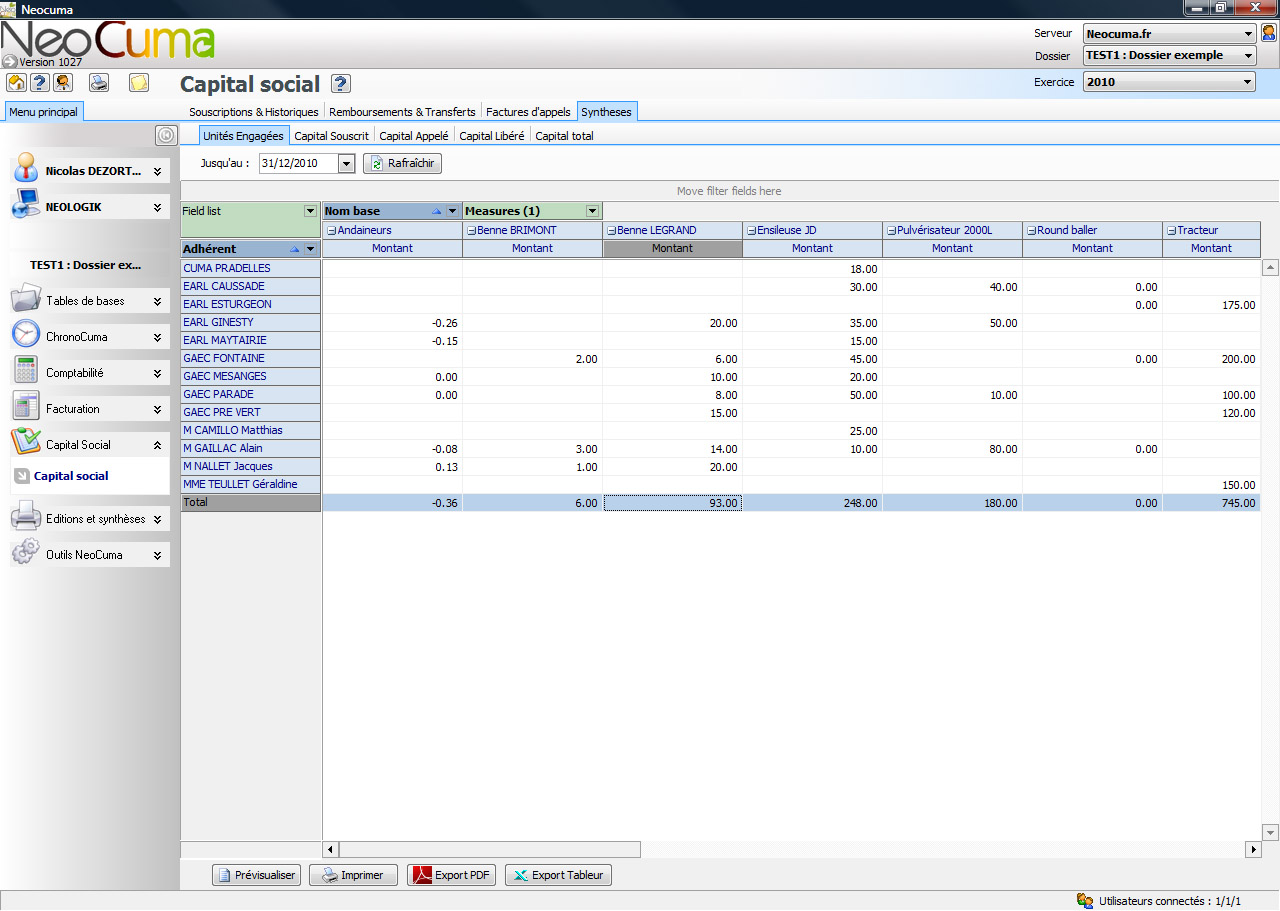Collapse the Ensileuse JD column group
Viewport: 1280px width, 911px height.
click(x=751, y=230)
